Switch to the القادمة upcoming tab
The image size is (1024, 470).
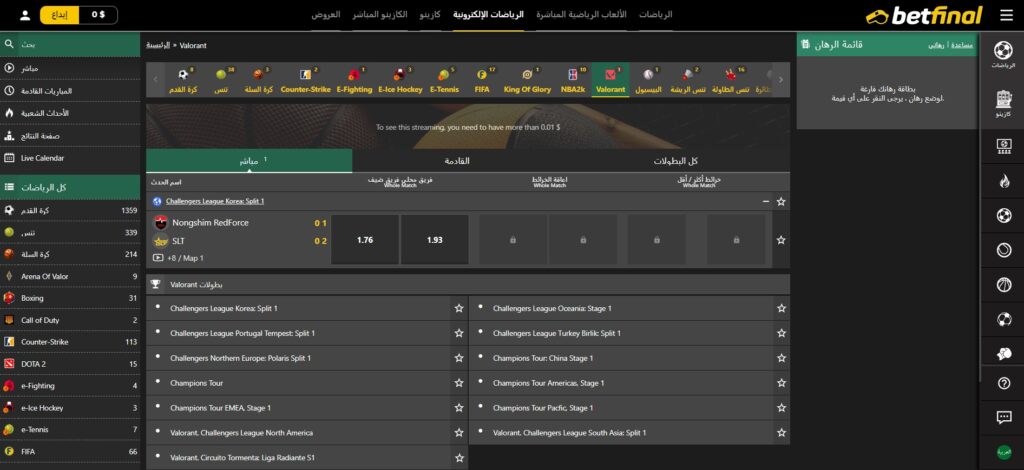[457, 161]
